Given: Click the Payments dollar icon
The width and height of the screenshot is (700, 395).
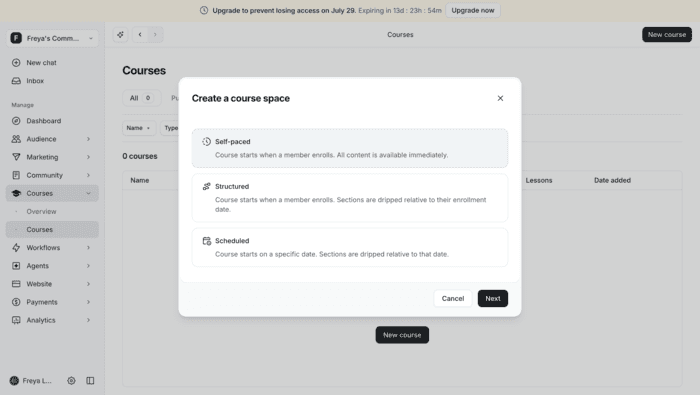Looking at the screenshot, I should tap(16, 302).
